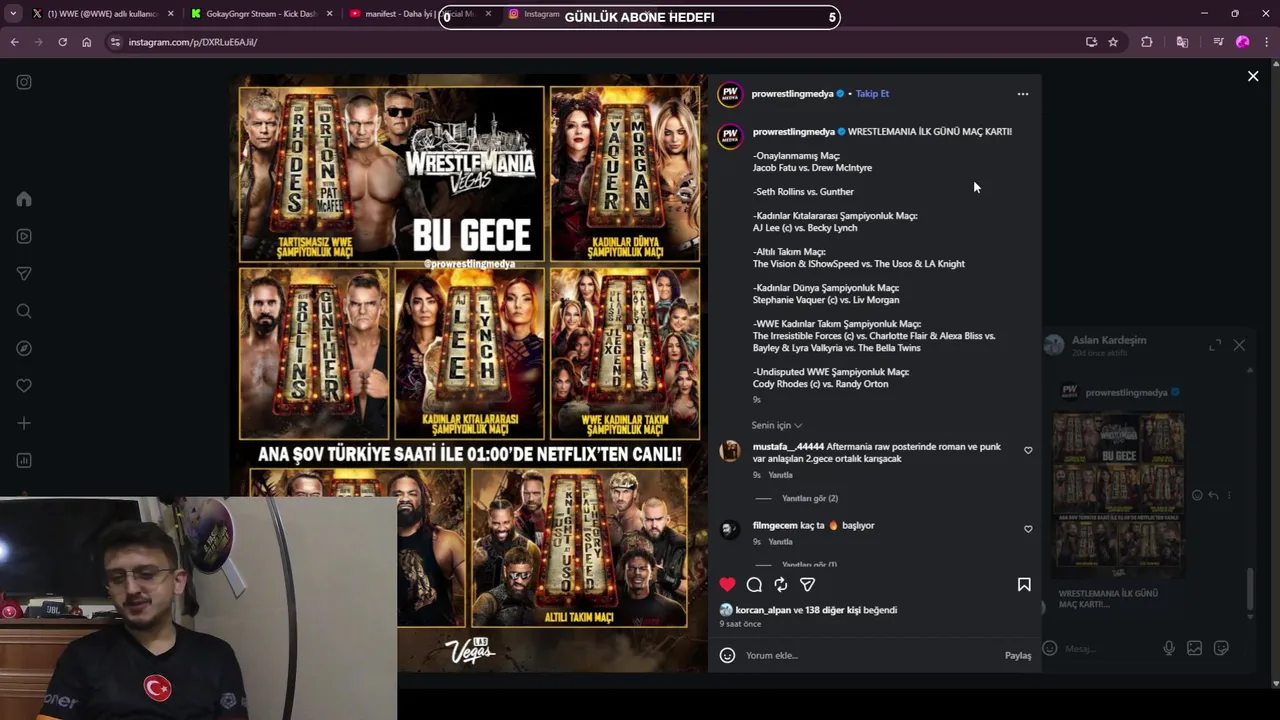
Task: Open prowrestlingmedya profile from the post header
Action: pyautogui.click(x=792, y=94)
